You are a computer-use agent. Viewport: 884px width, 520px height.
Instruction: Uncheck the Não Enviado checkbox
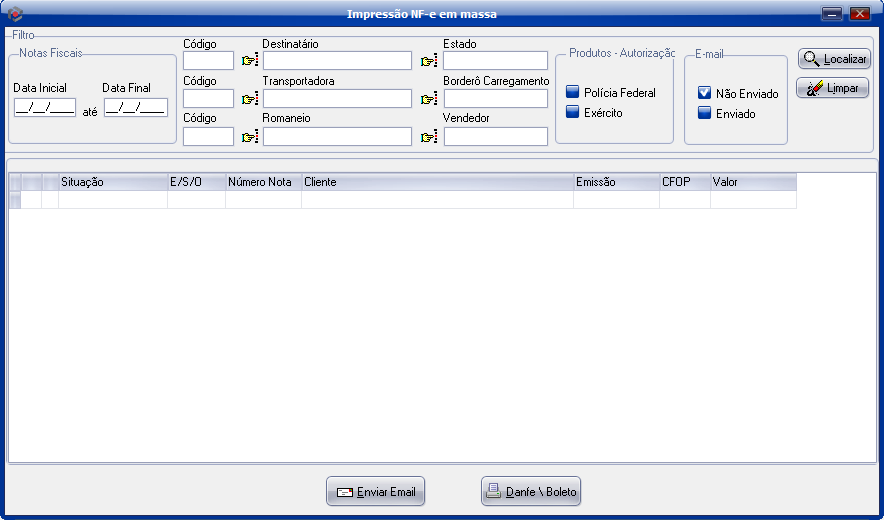tap(705, 93)
